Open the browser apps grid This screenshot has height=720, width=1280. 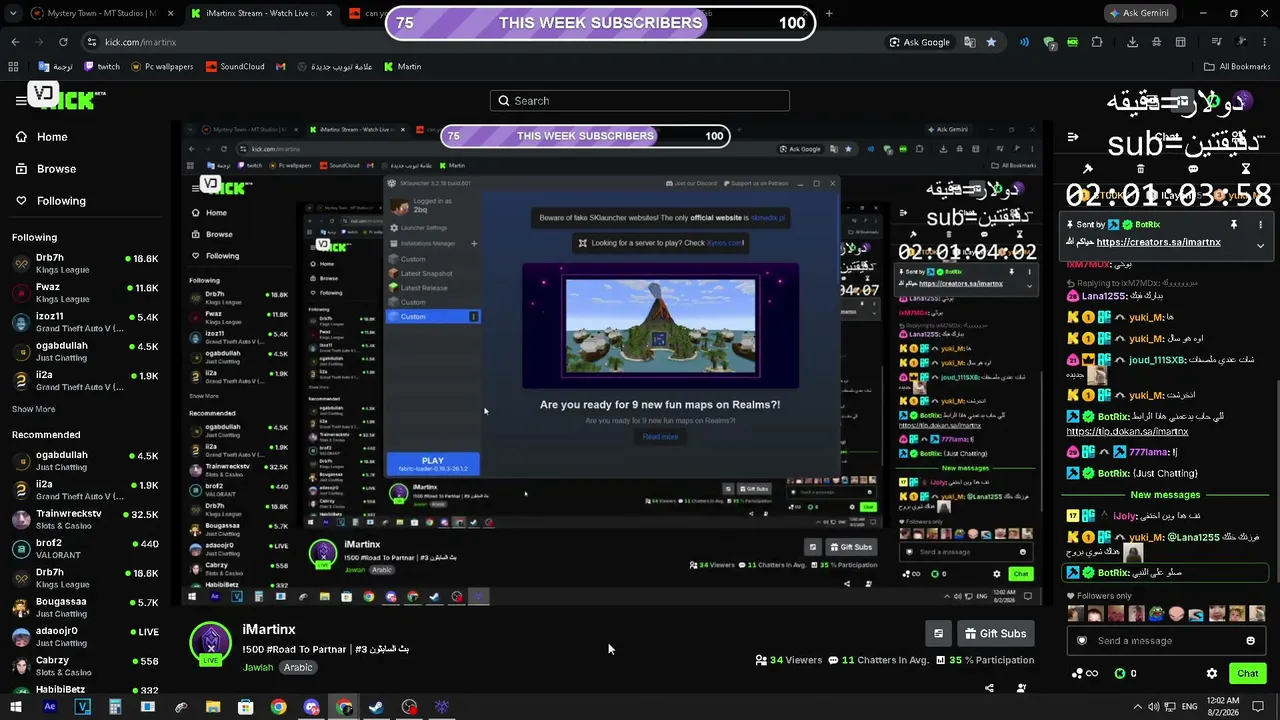coord(13,67)
